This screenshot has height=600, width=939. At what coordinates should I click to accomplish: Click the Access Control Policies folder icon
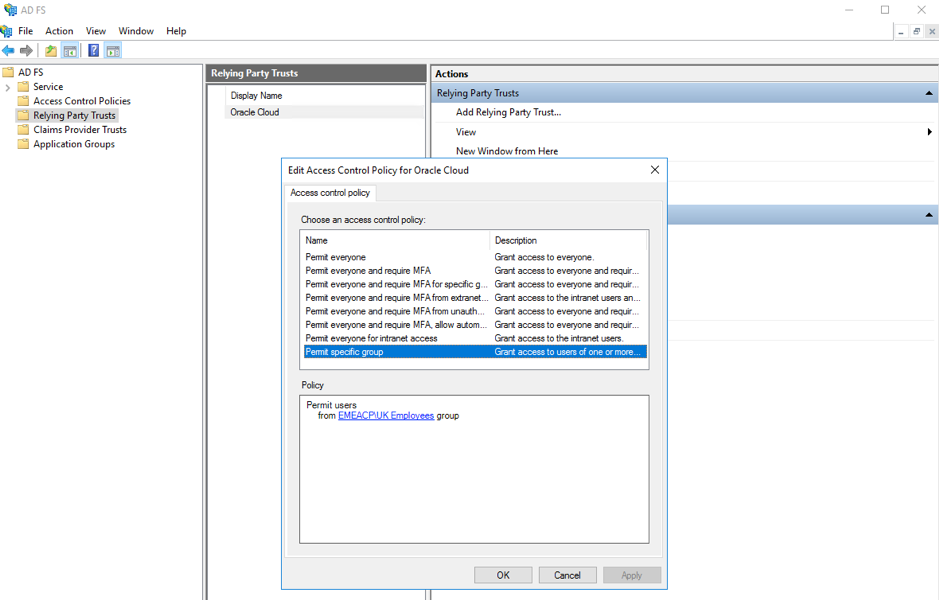[x=23, y=101]
